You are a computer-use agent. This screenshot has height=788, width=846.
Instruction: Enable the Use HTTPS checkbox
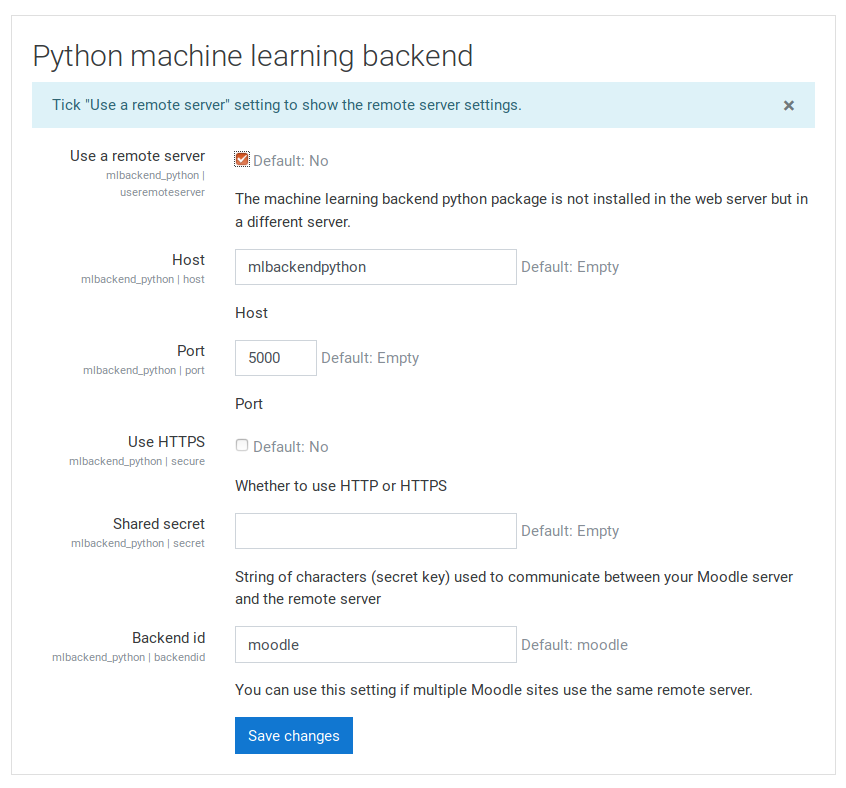242,445
